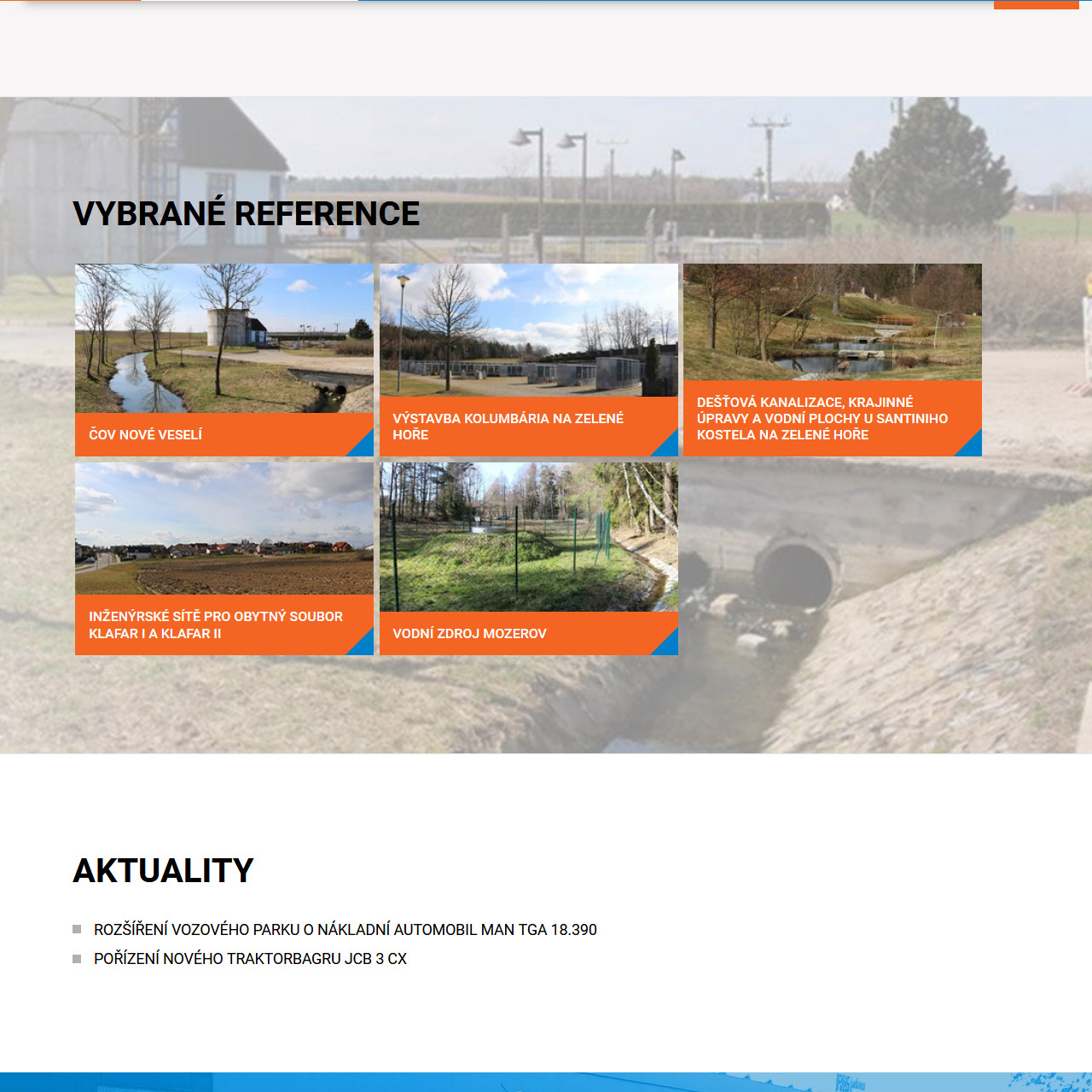Screen dimensions: 1092x1092
Task: Click the blue corner on Vodní zdroj Mozerov card
Action: click(x=669, y=646)
